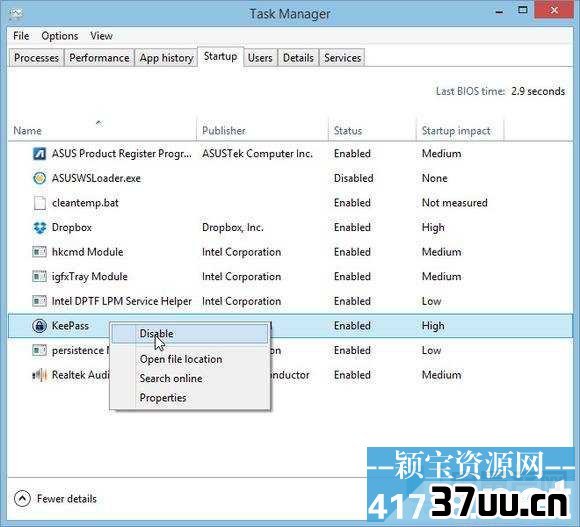Click Intel Corporation publisher for hkcmd Module

(241, 252)
